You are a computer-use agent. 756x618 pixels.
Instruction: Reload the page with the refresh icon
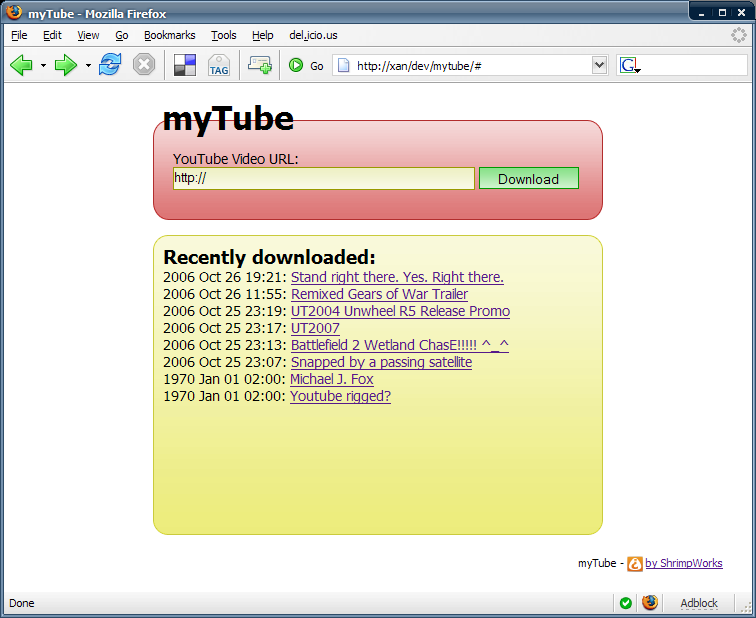pyautogui.click(x=109, y=65)
